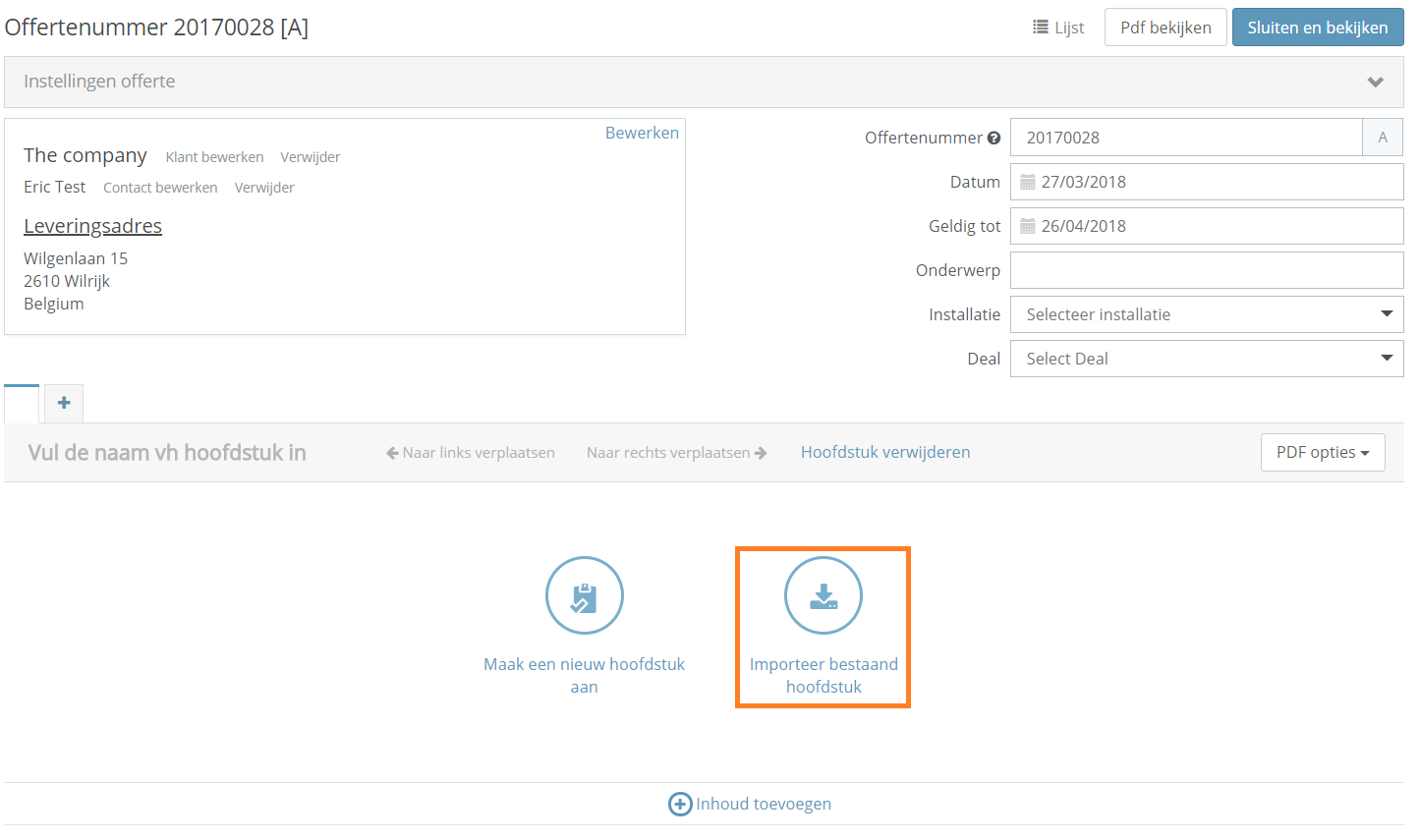This screenshot has width=1420, height=840.
Task: Click the Geldig tot date 26/04/2018
Action: point(1207,226)
